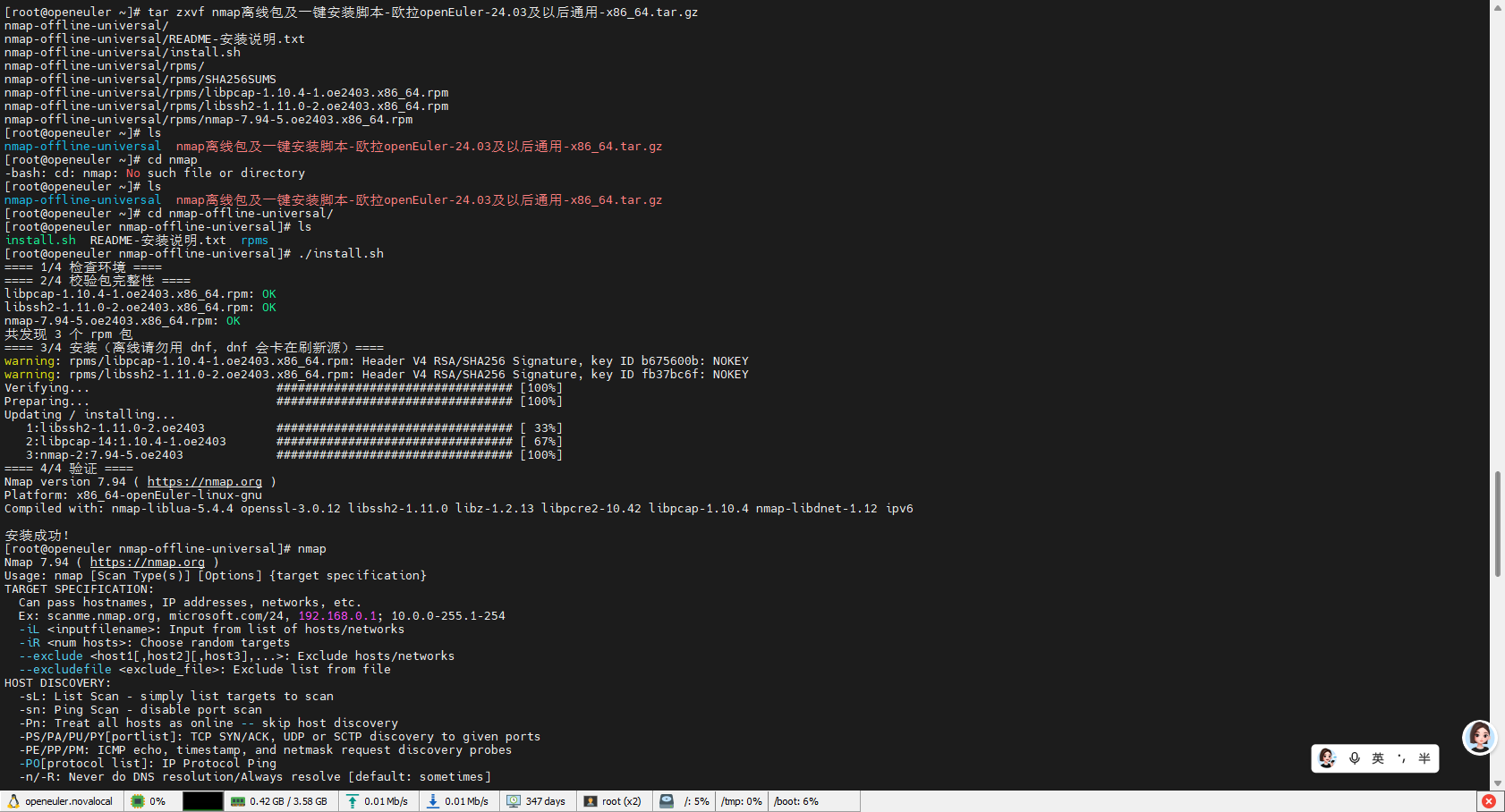
Task: Click the '/tmp: 0%' disk usage entry
Action: (x=742, y=801)
